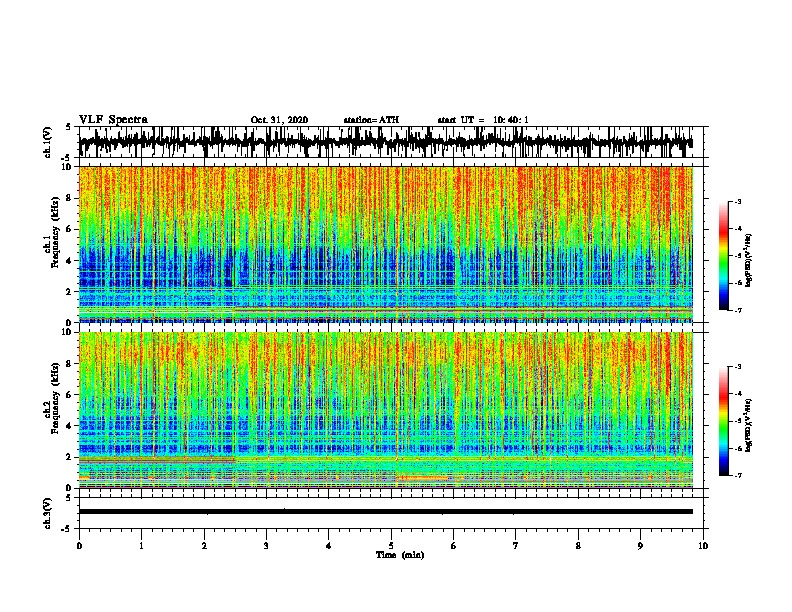This screenshot has height=612, width=792.
Task: Click the "8" kHz tick on ch.1 axis
Action: pyautogui.click(x=69, y=198)
